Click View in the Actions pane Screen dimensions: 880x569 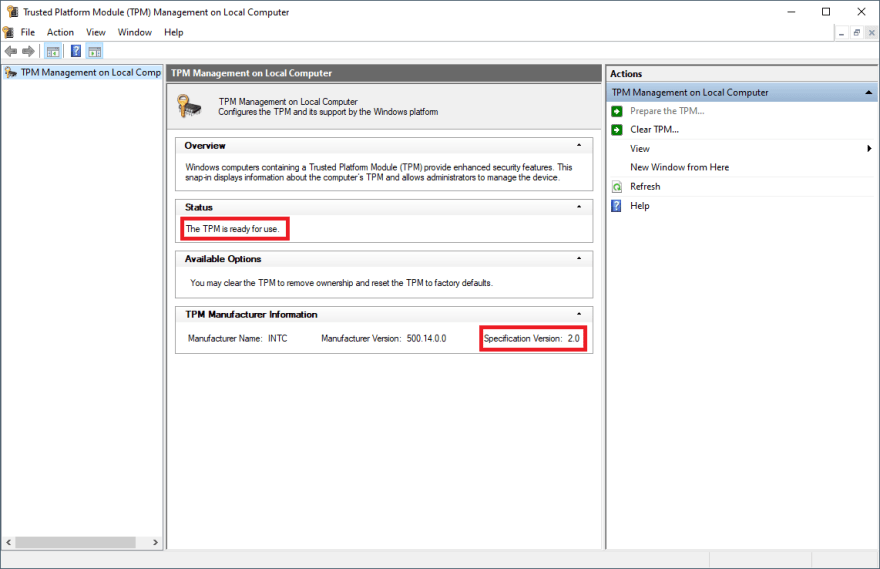[x=640, y=149]
